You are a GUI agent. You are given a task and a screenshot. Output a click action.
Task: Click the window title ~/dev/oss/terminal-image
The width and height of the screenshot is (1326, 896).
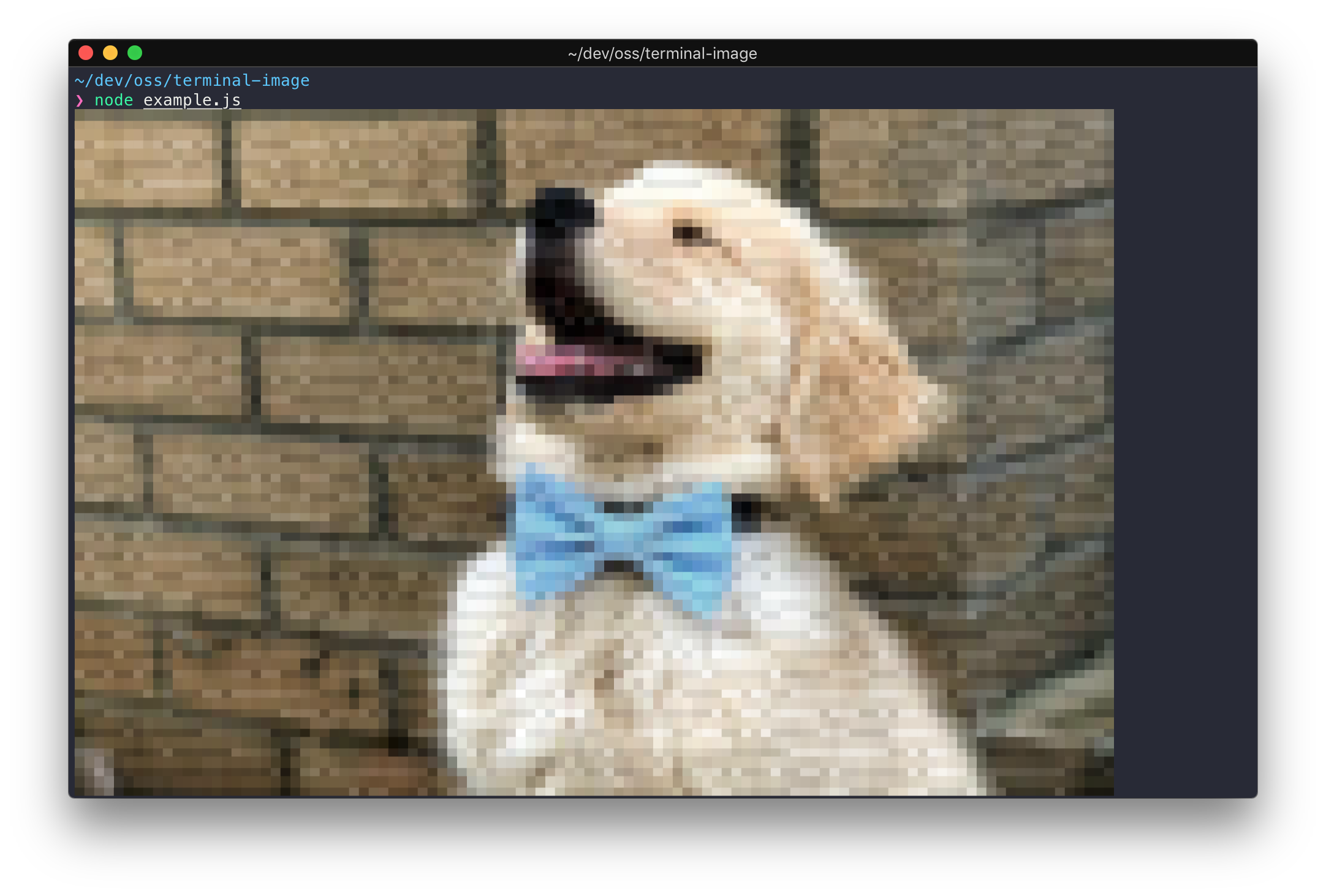pos(662,54)
